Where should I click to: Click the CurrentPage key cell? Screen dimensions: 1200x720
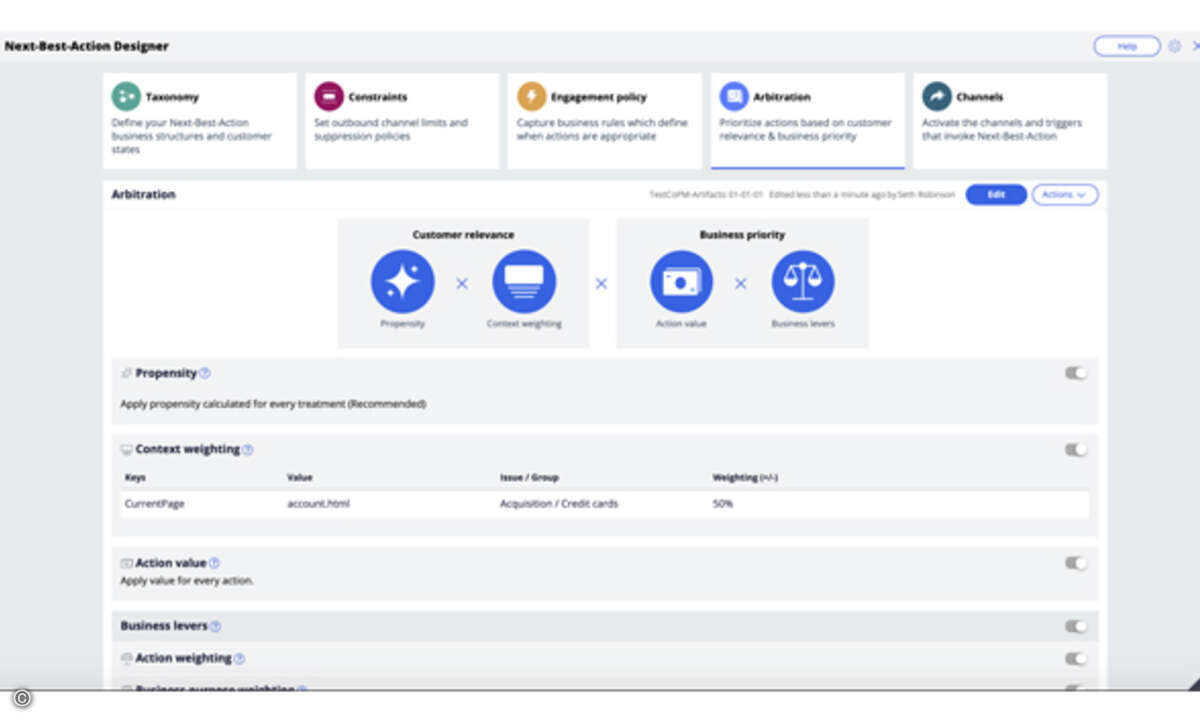(154, 504)
